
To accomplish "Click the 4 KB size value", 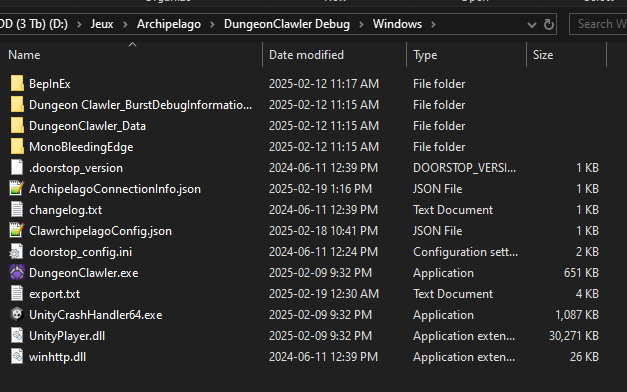I will (587, 294).
